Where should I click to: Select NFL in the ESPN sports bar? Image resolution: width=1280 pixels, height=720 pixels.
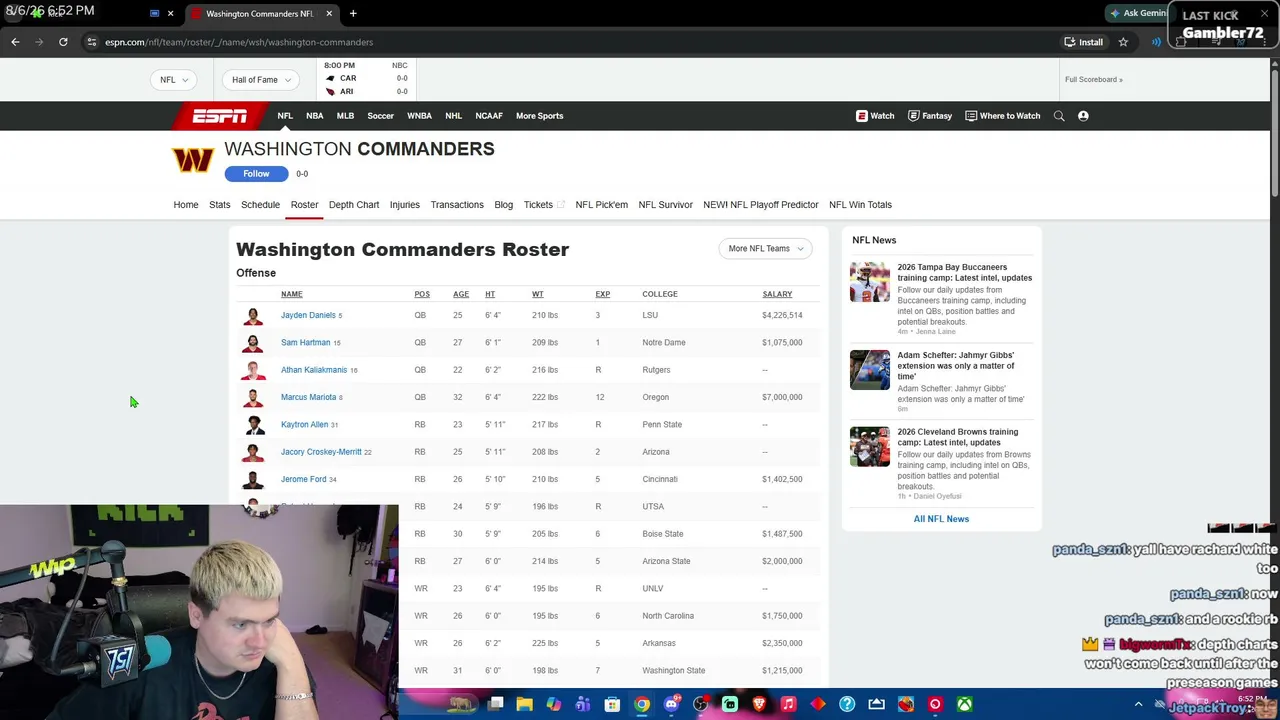tap(285, 116)
